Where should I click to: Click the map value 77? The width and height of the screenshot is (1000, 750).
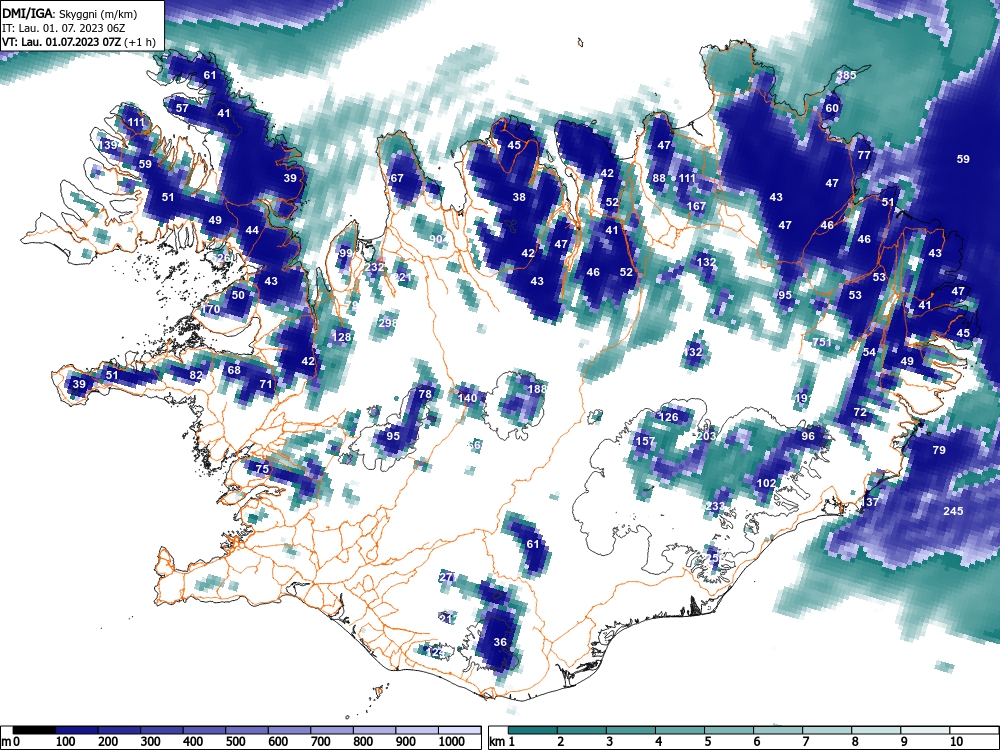pyautogui.click(x=864, y=155)
